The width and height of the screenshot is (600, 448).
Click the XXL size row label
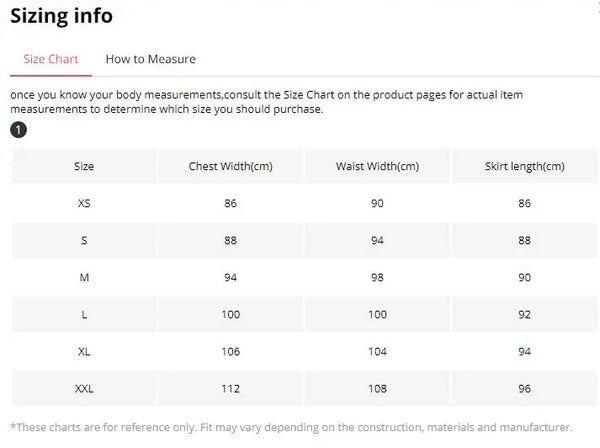84,388
